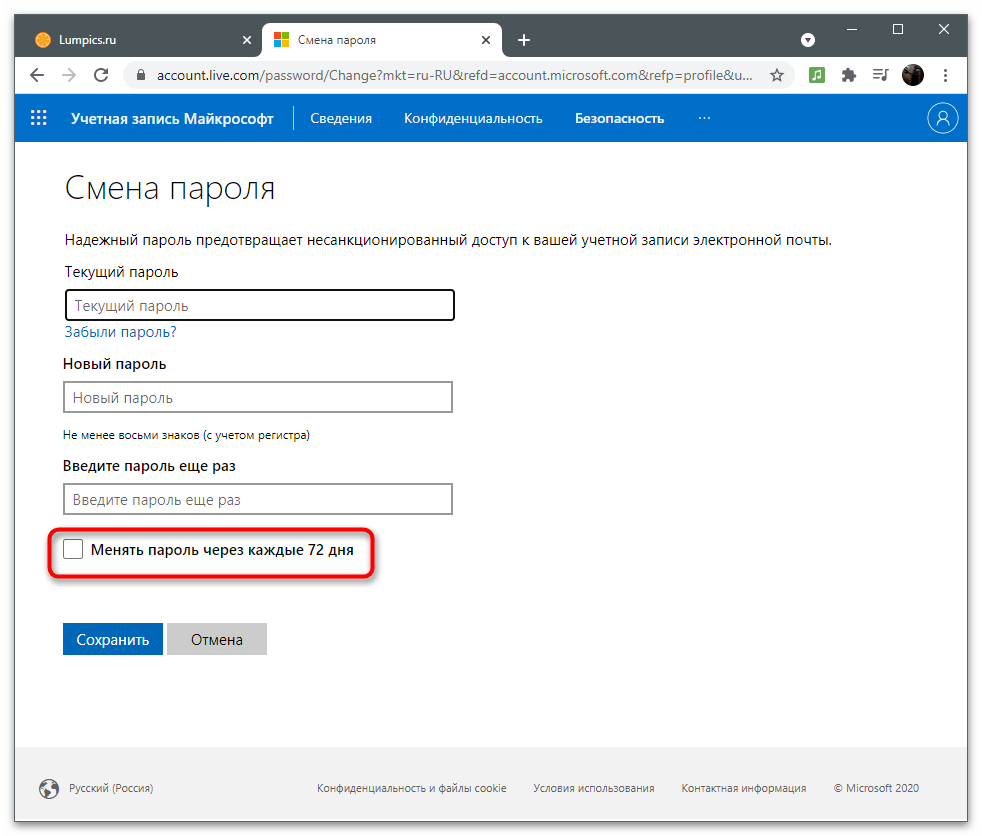Screen dimensions: 982x836
Task: Click the Отмена button
Action: (217, 639)
